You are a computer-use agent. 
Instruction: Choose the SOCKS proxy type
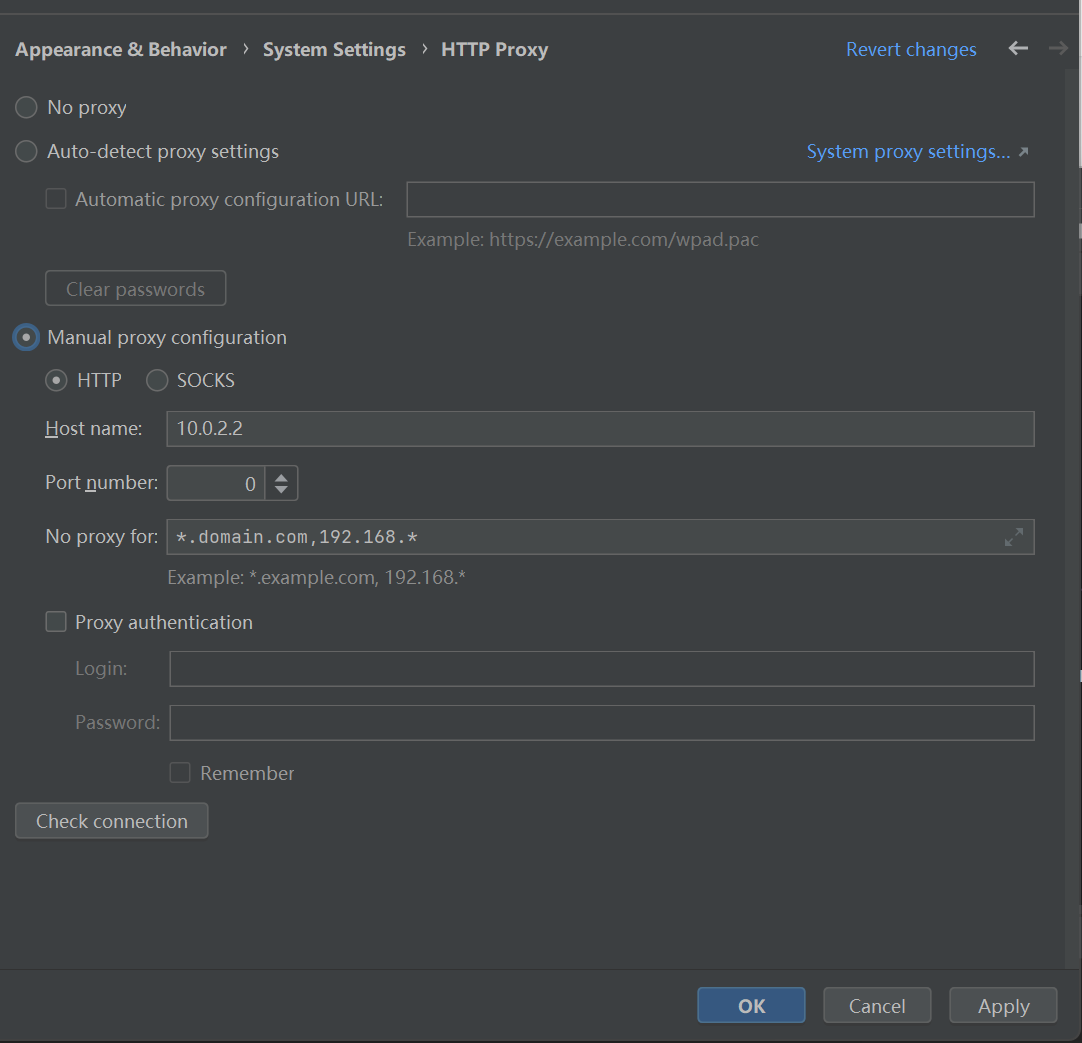click(157, 381)
